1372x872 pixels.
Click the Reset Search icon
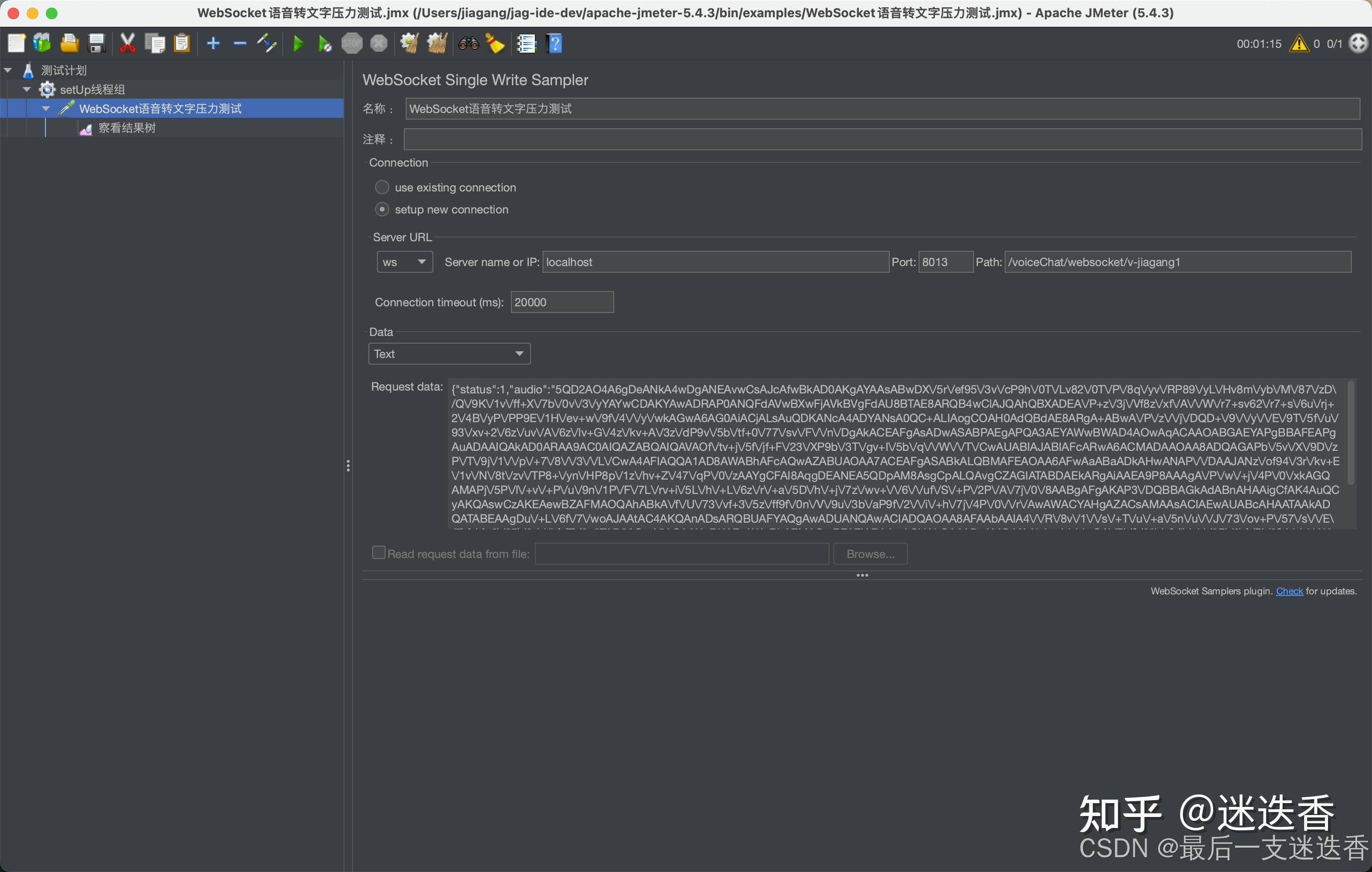pos(495,44)
